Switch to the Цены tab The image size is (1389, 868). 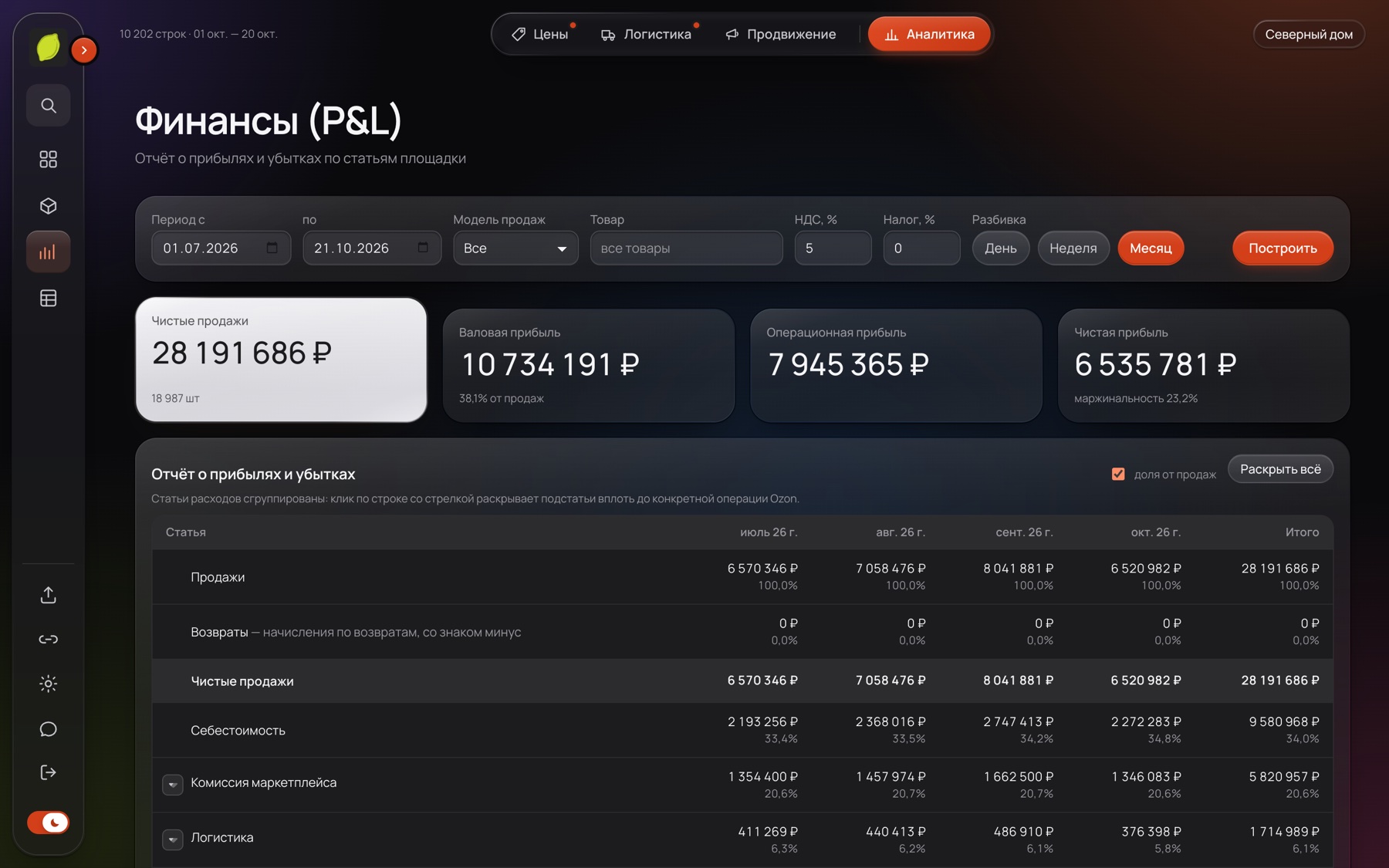[540, 34]
